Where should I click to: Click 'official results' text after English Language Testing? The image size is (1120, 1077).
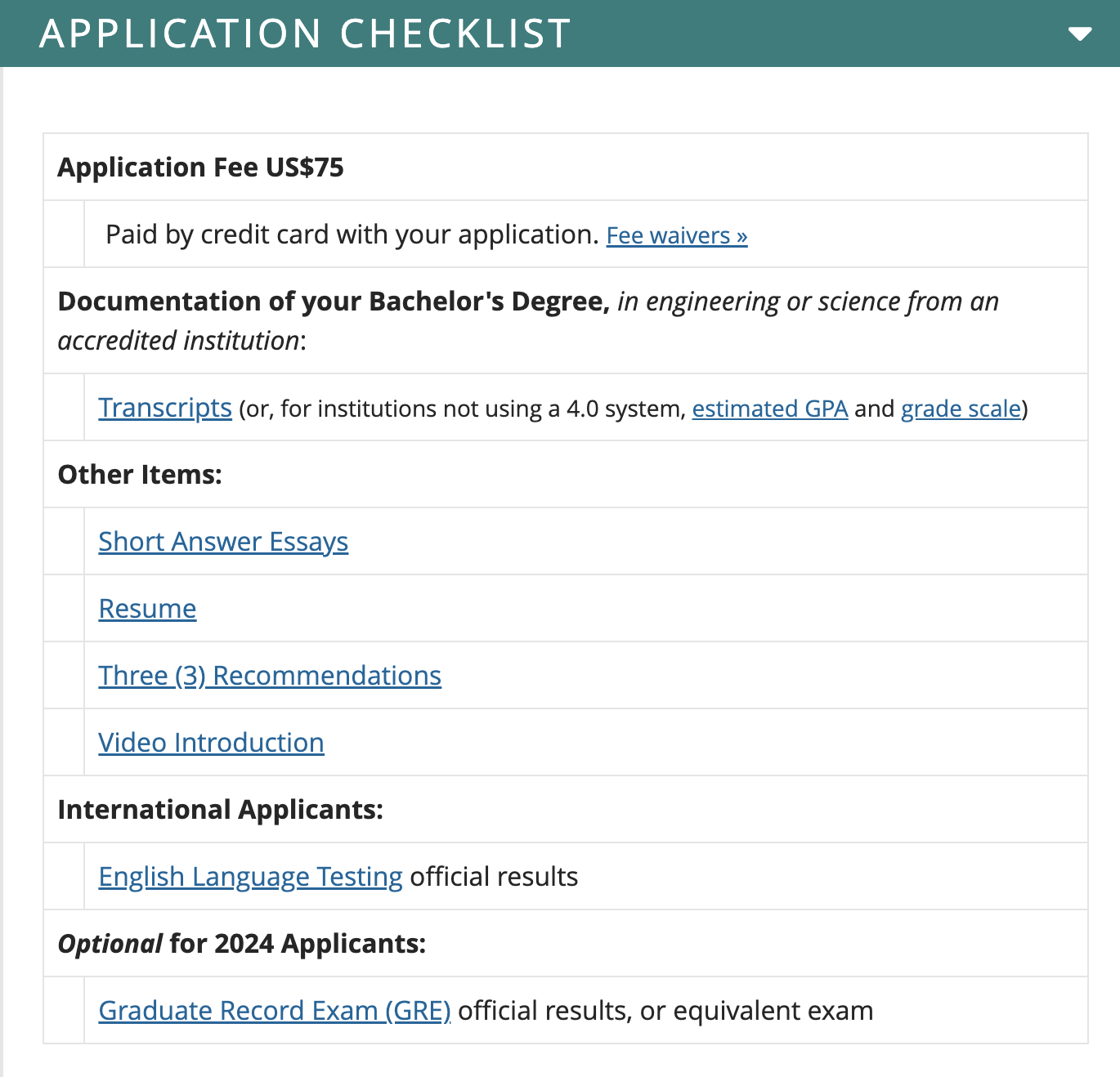[x=494, y=877]
